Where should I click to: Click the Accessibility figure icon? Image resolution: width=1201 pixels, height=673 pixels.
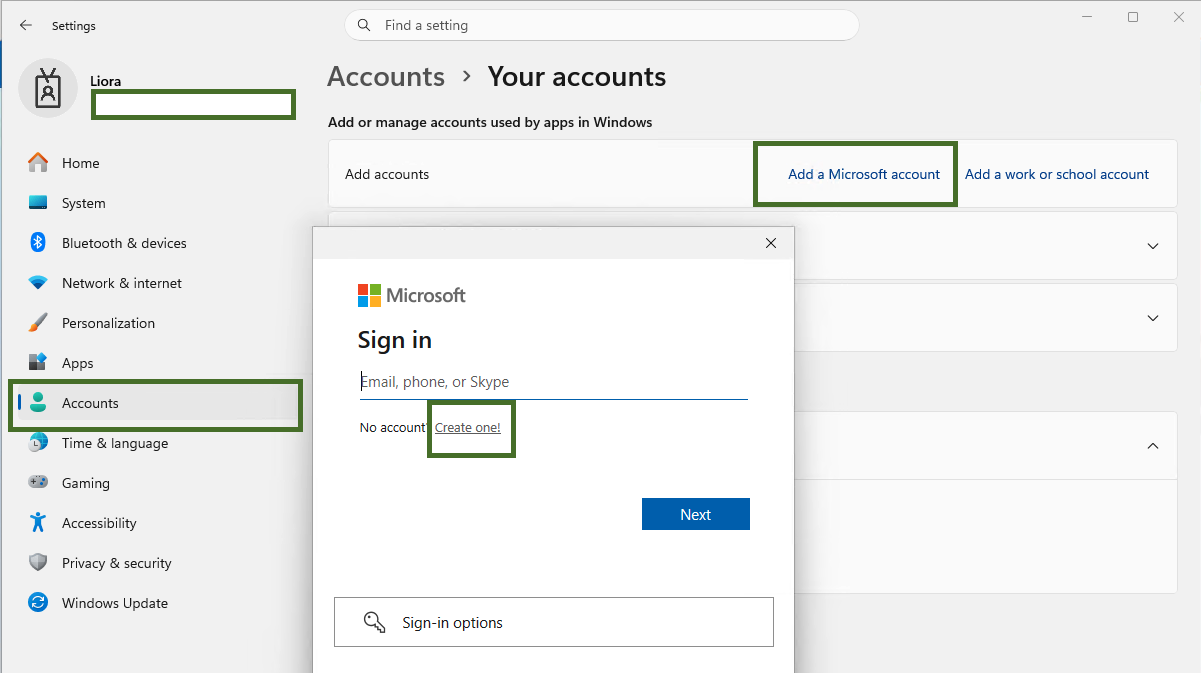coord(38,523)
